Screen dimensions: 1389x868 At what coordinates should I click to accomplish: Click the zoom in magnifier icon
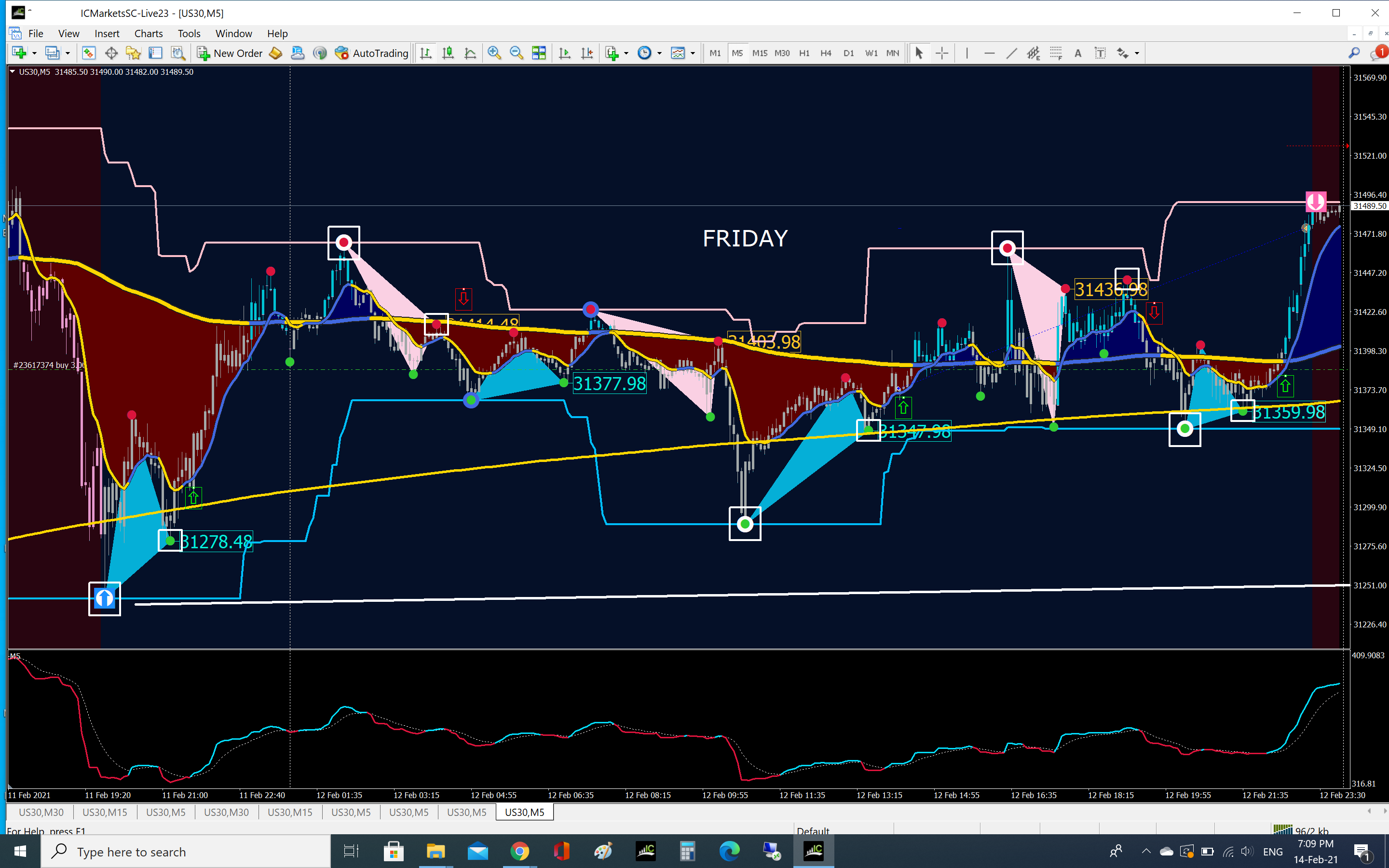493,53
